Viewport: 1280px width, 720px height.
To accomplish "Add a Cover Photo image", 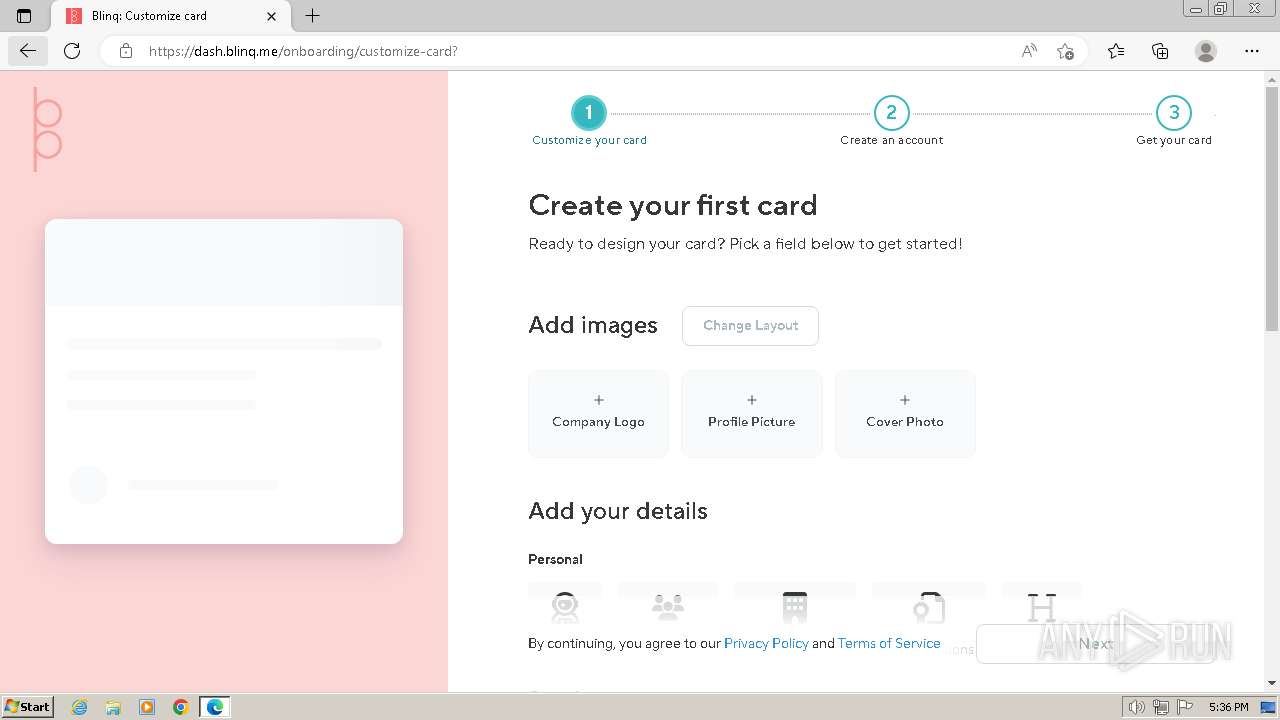I will tap(905, 414).
